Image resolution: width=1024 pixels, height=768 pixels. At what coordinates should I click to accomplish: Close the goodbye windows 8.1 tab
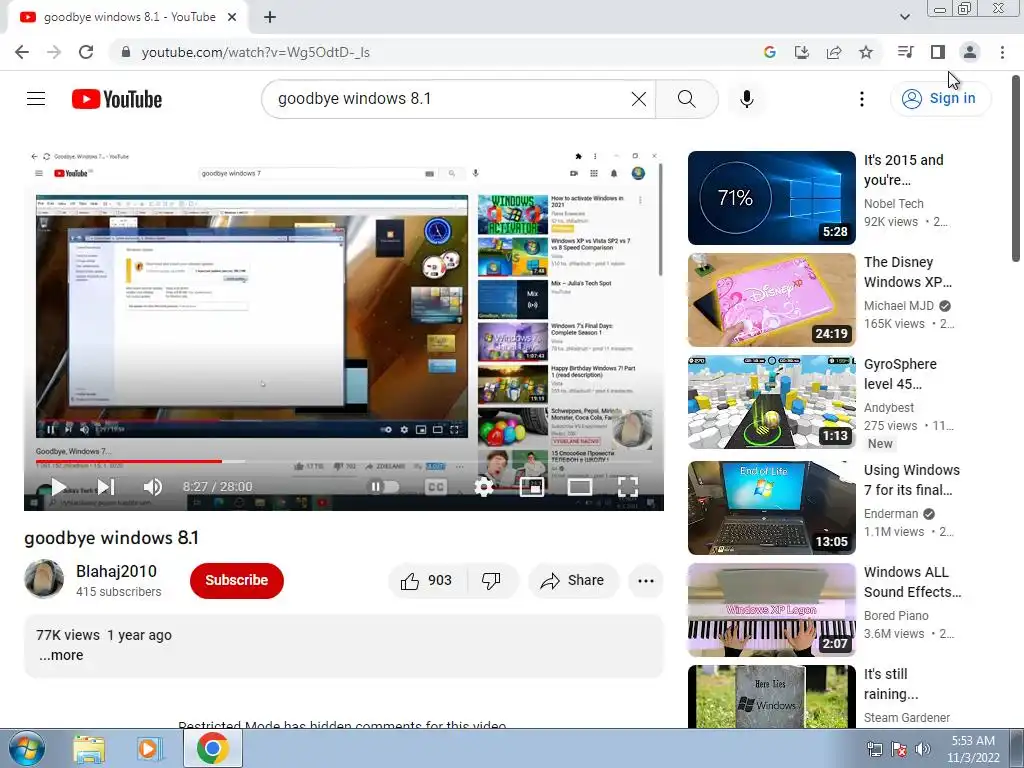232,17
